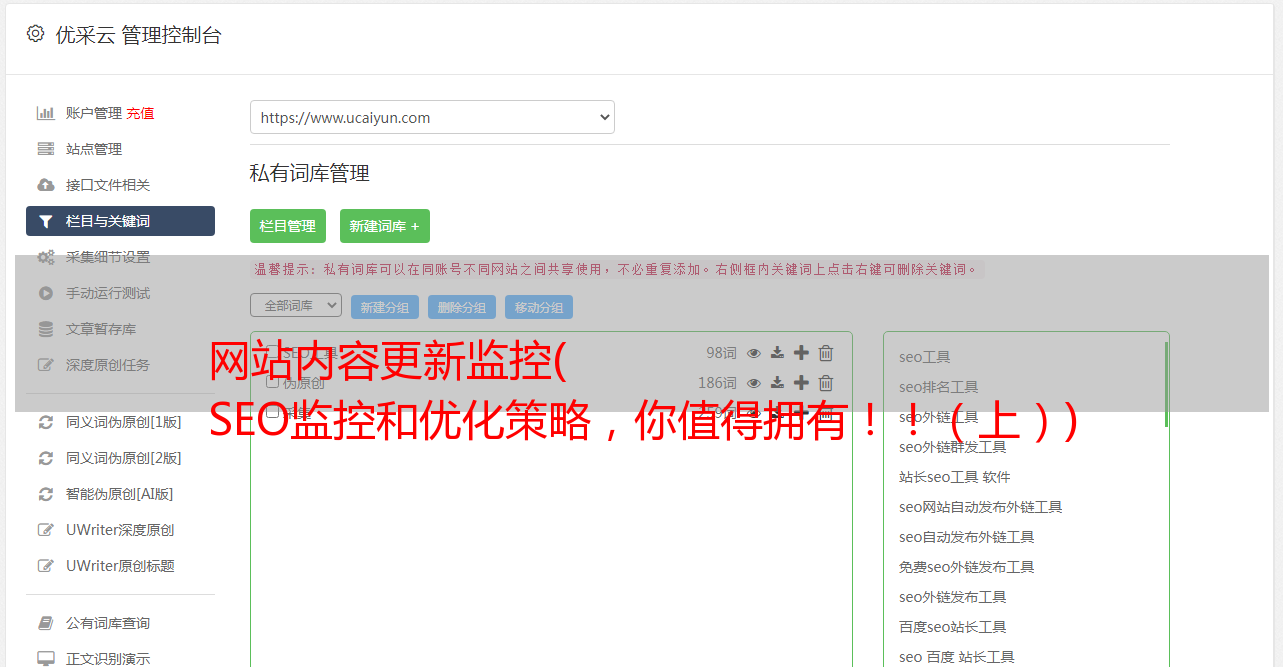The height and width of the screenshot is (667, 1283).
Task: Select keyword 百度seo站长工具
Action: [x=953, y=627]
